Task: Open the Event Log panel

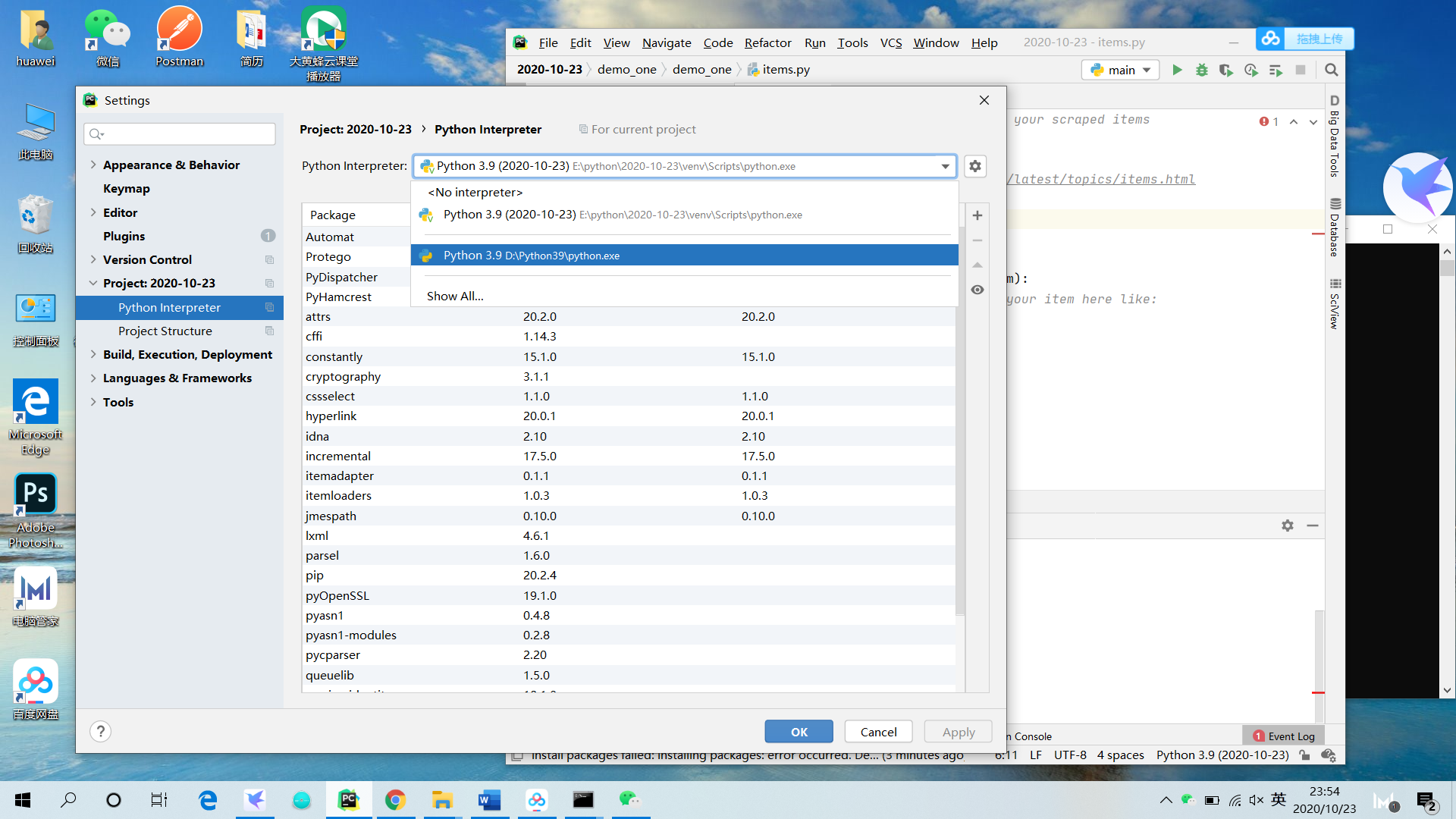Action: 1283,736
